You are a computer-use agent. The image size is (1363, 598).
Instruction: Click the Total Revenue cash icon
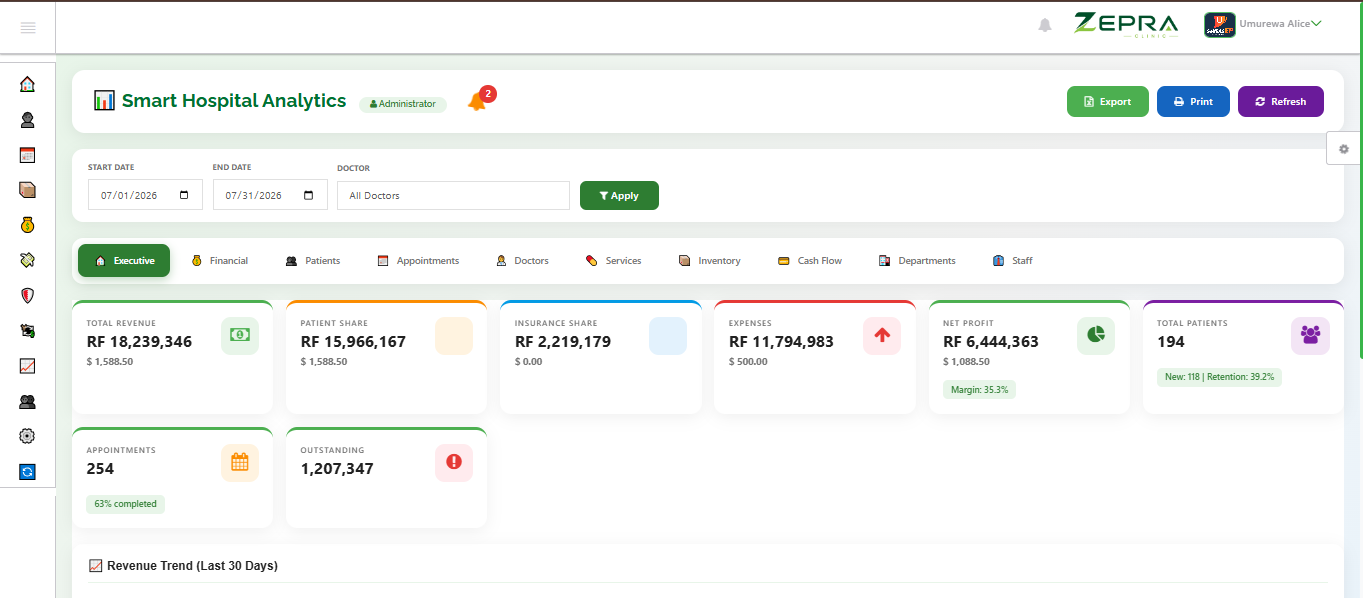(x=240, y=335)
